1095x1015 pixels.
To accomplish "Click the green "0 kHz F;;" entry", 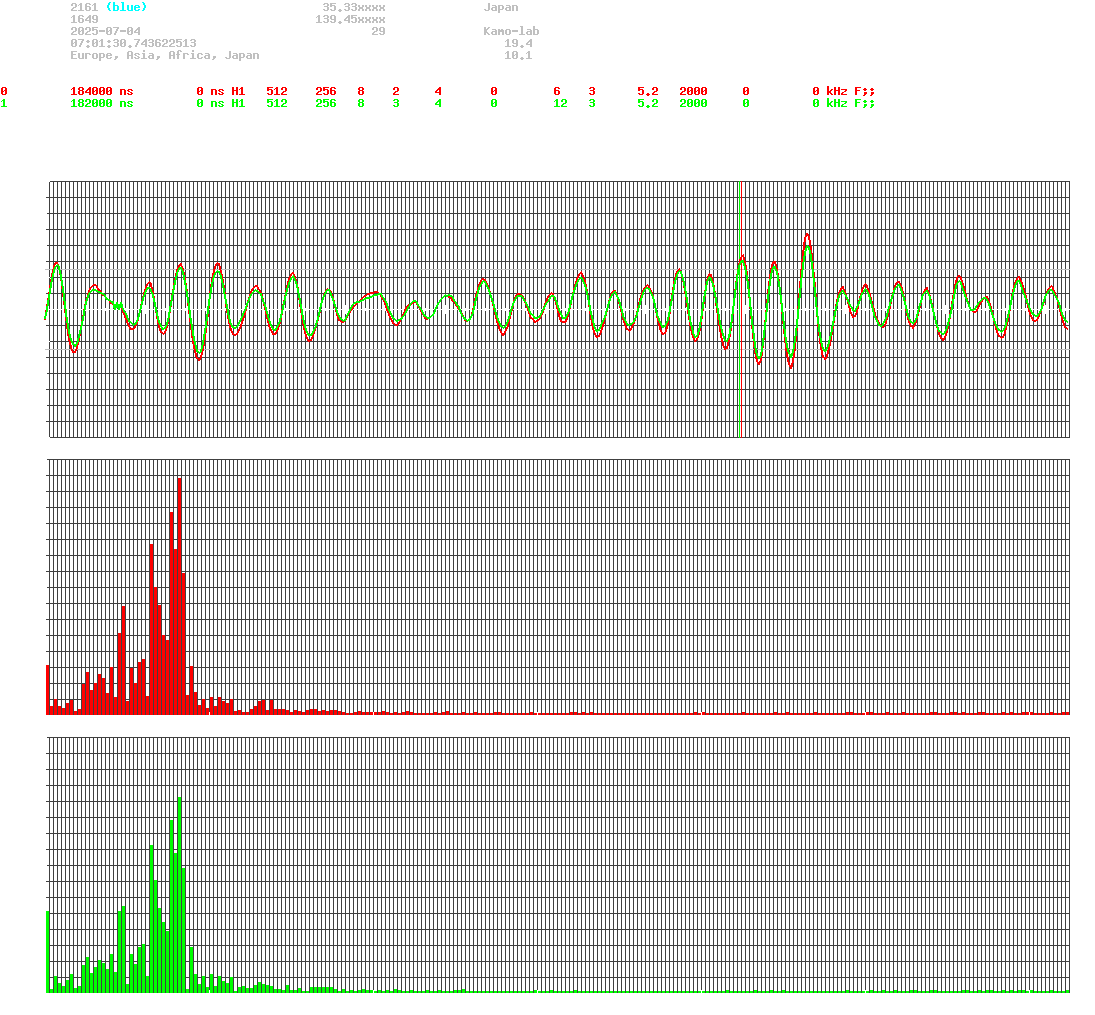I will tap(844, 103).
